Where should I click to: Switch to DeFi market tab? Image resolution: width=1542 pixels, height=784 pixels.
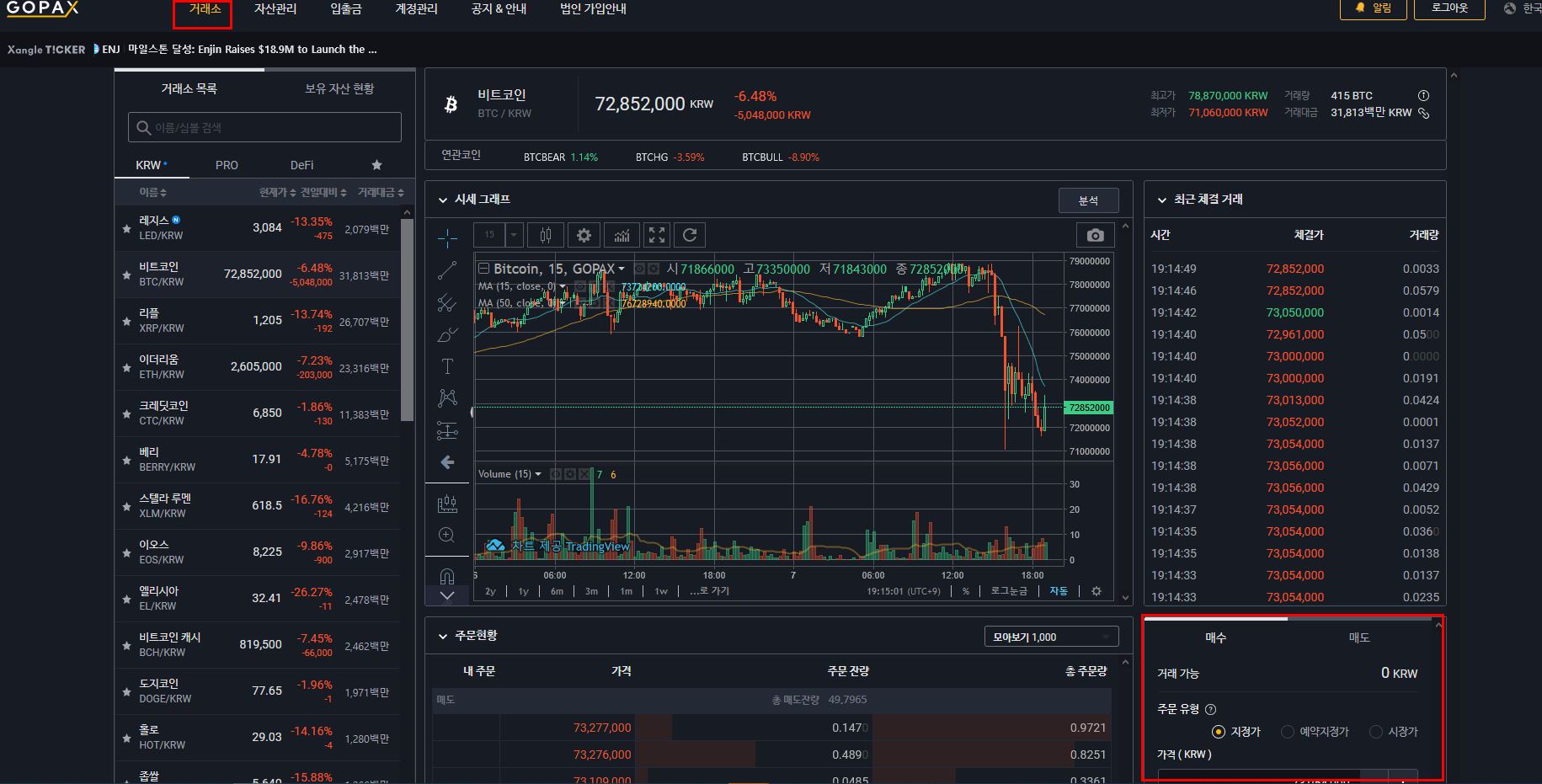click(301, 165)
